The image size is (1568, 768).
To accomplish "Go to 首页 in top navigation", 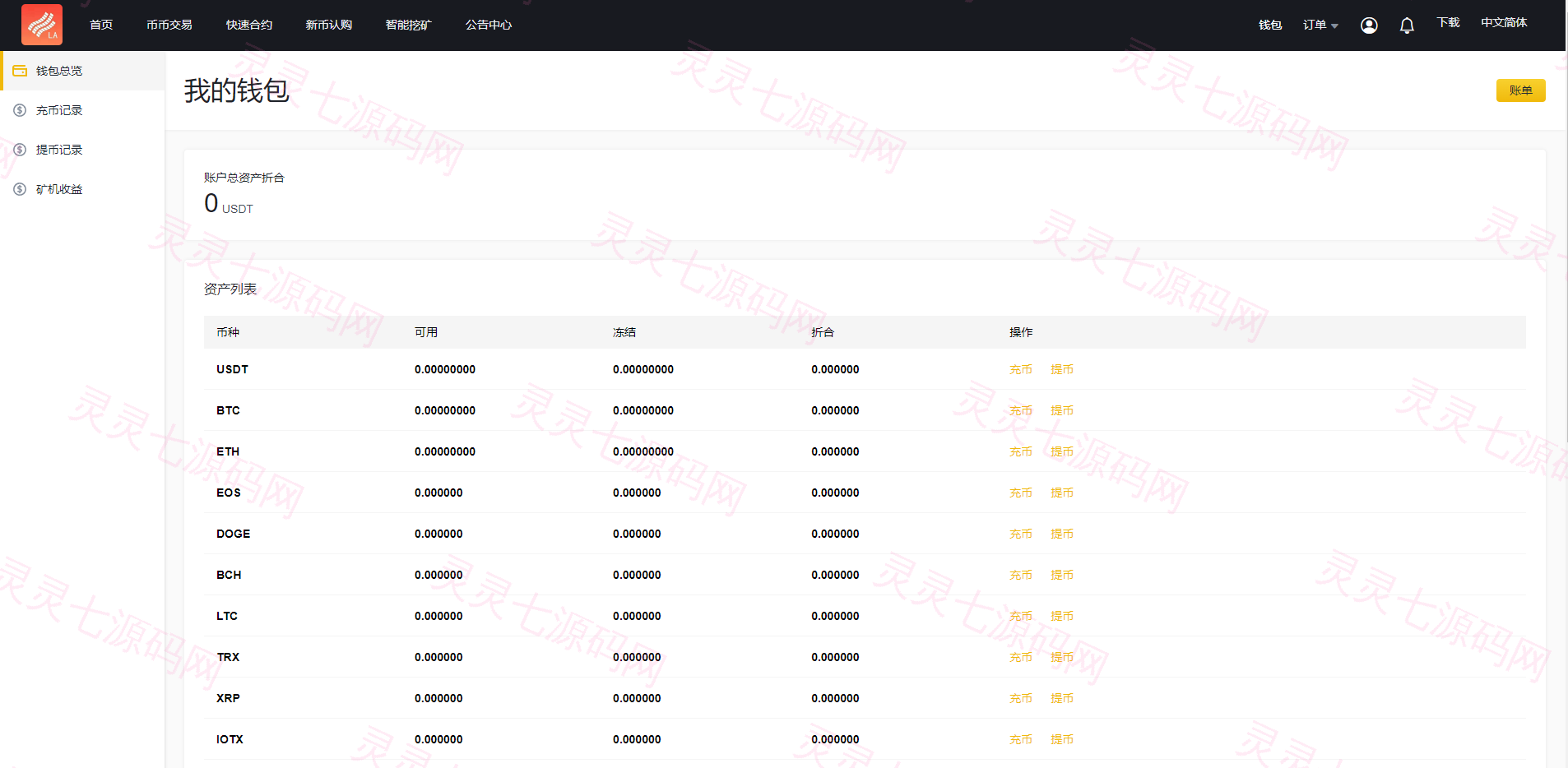I will pyautogui.click(x=101, y=25).
